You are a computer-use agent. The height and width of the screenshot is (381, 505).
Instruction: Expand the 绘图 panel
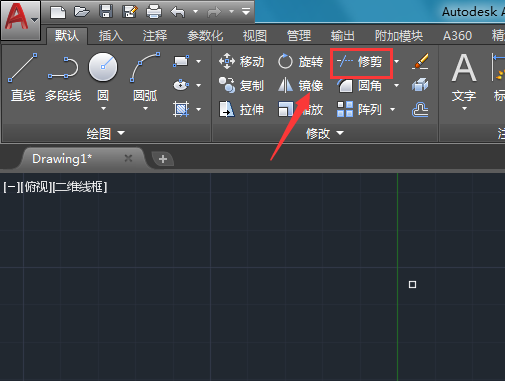coord(106,133)
